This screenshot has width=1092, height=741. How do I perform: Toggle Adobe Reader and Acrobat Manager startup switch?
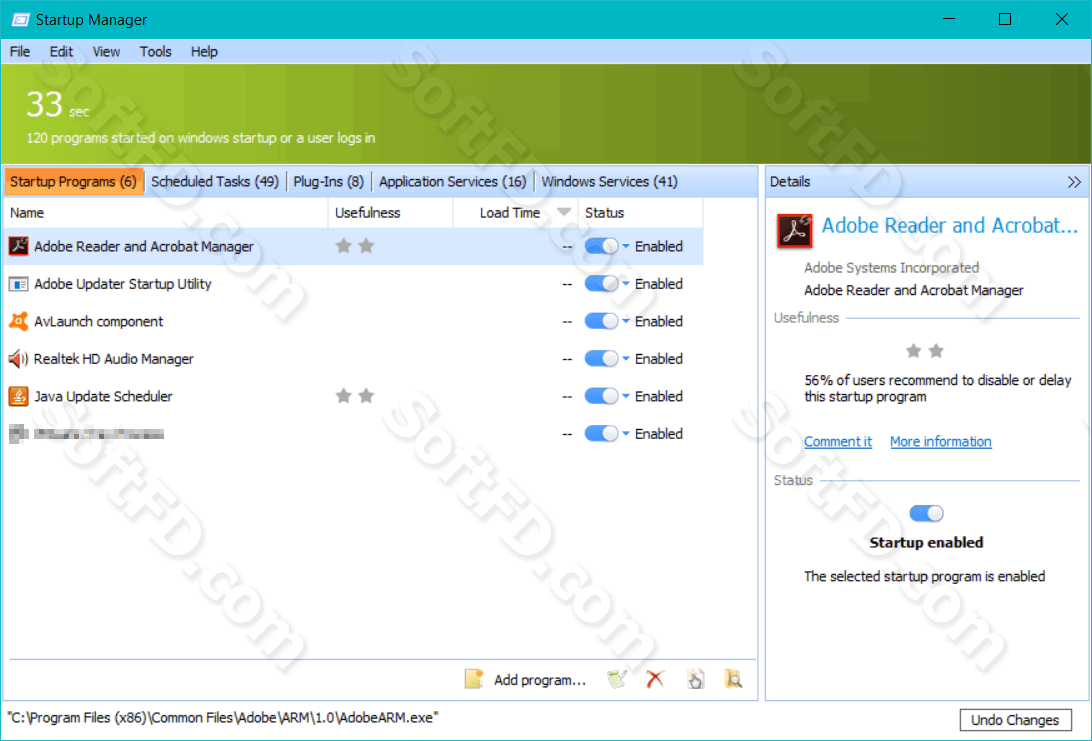pos(601,246)
